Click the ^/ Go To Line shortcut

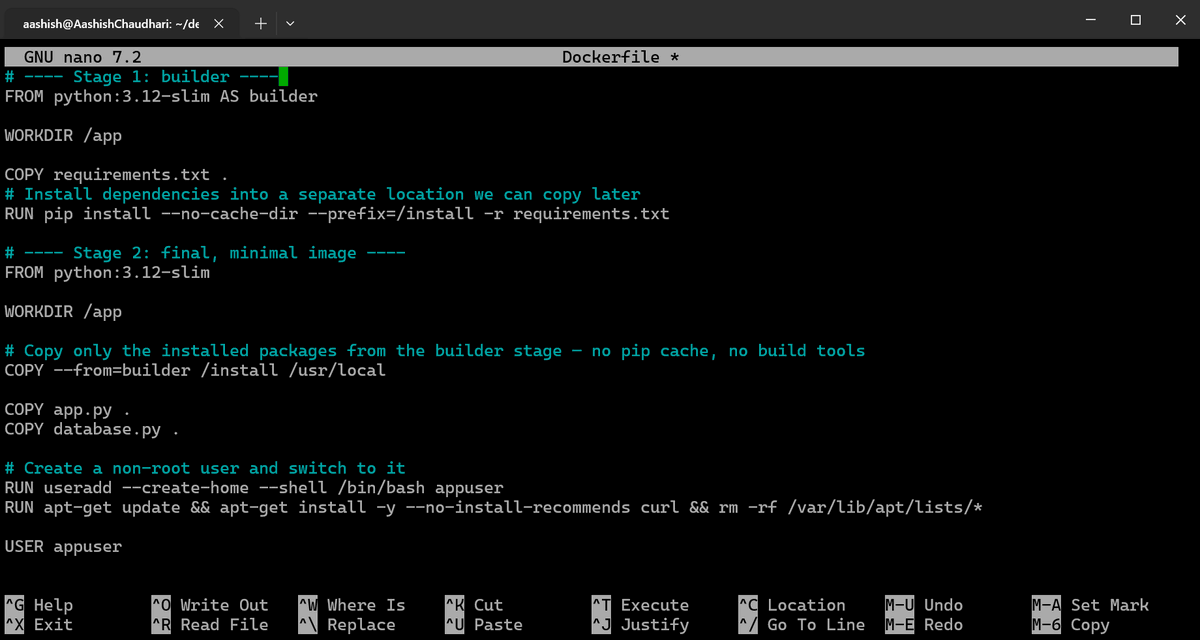802,625
